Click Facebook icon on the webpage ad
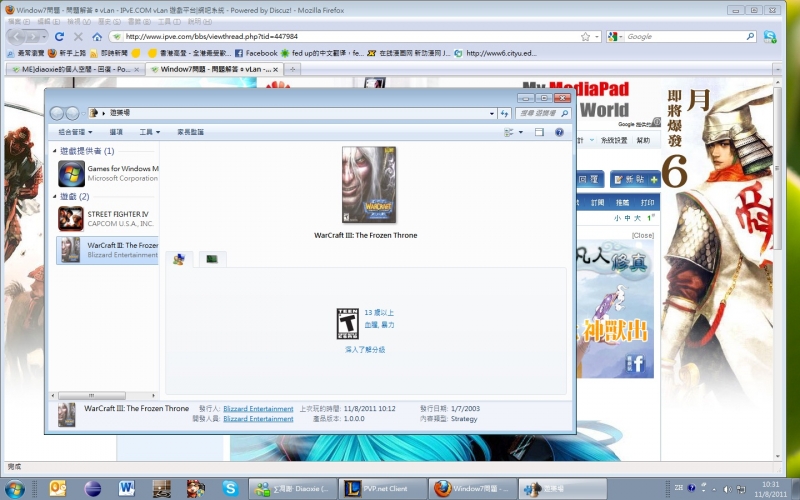This screenshot has height=500, width=800. [636, 364]
